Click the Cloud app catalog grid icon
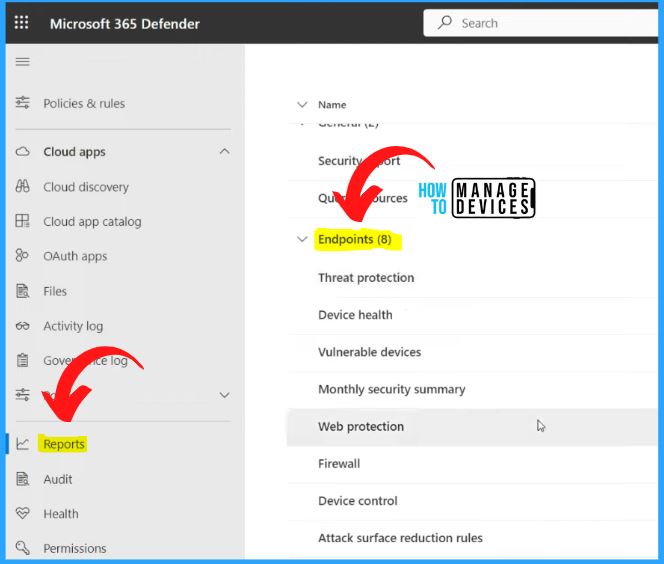The width and height of the screenshot is (664, 564). [22, 221]
